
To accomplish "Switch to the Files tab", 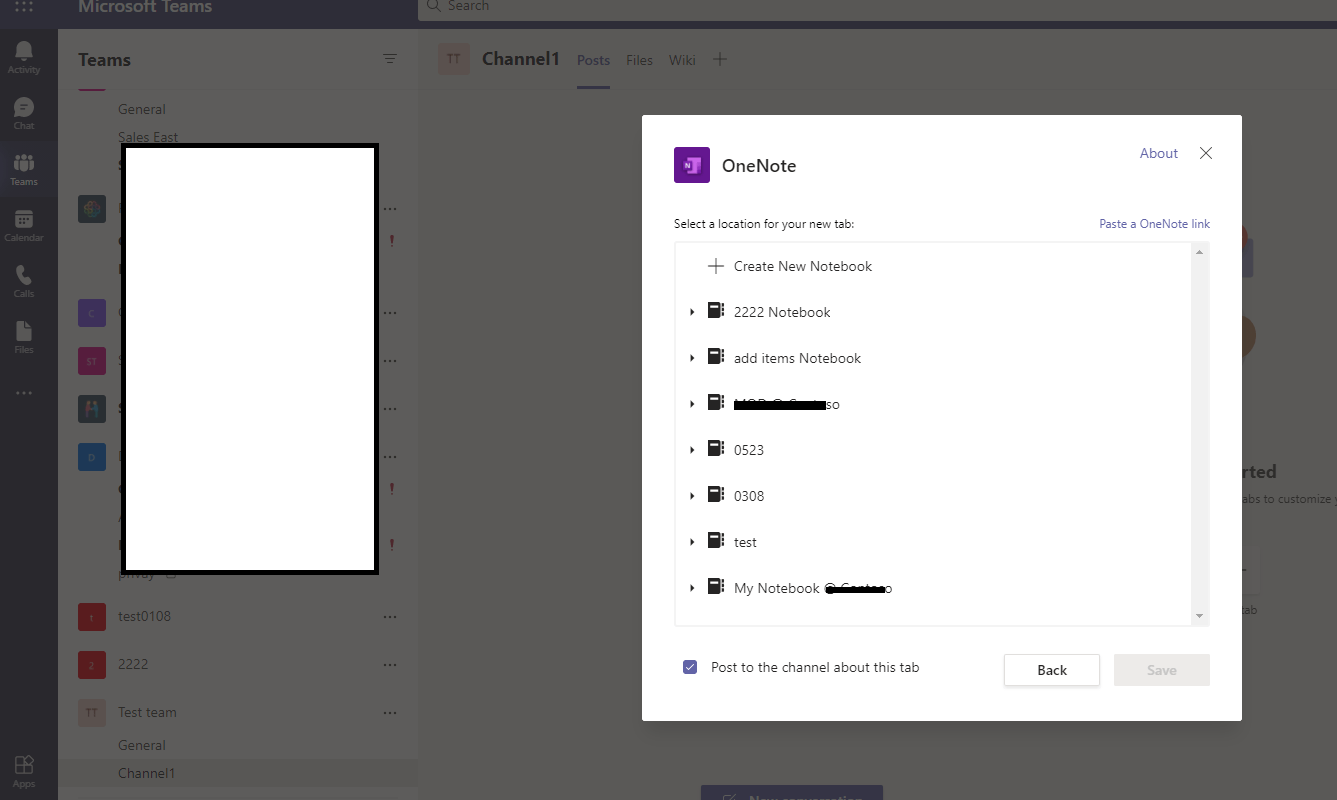I will [639, 60].
